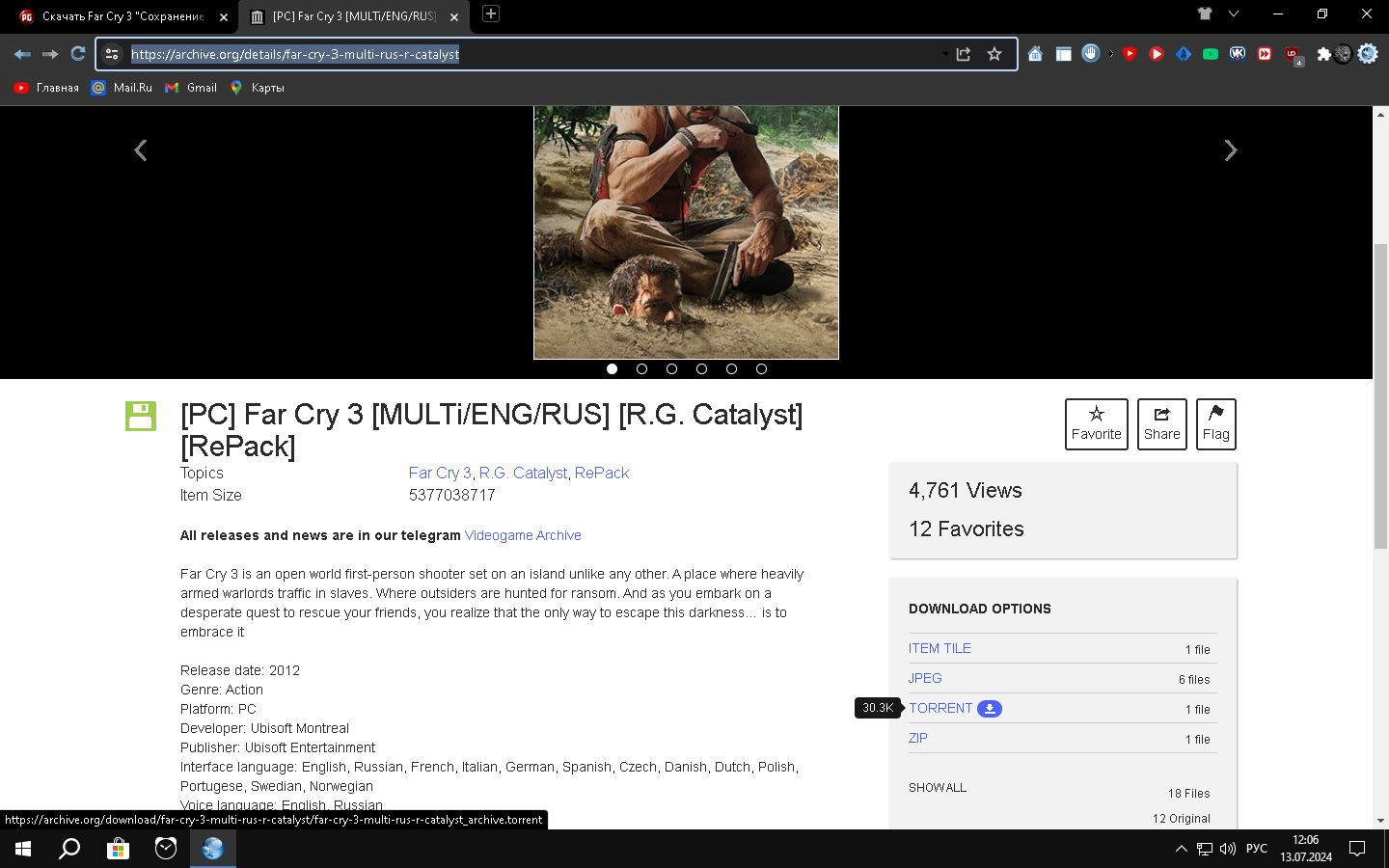Click the page vertical scrollbar thumb
1389x868 pixels.
(1380, 395)
